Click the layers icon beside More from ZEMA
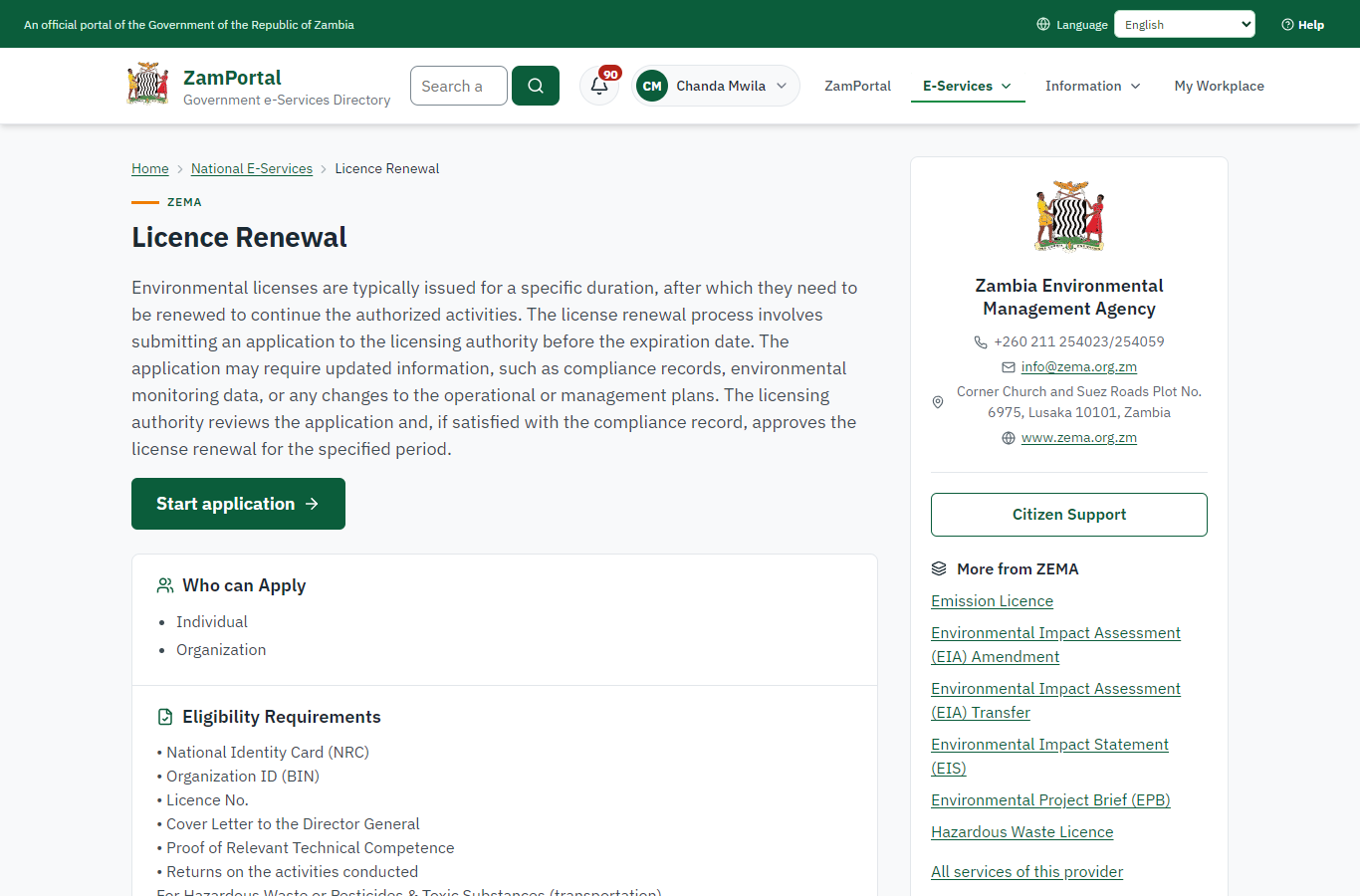This screenshot has height=896, width=1360. [939, 568]
